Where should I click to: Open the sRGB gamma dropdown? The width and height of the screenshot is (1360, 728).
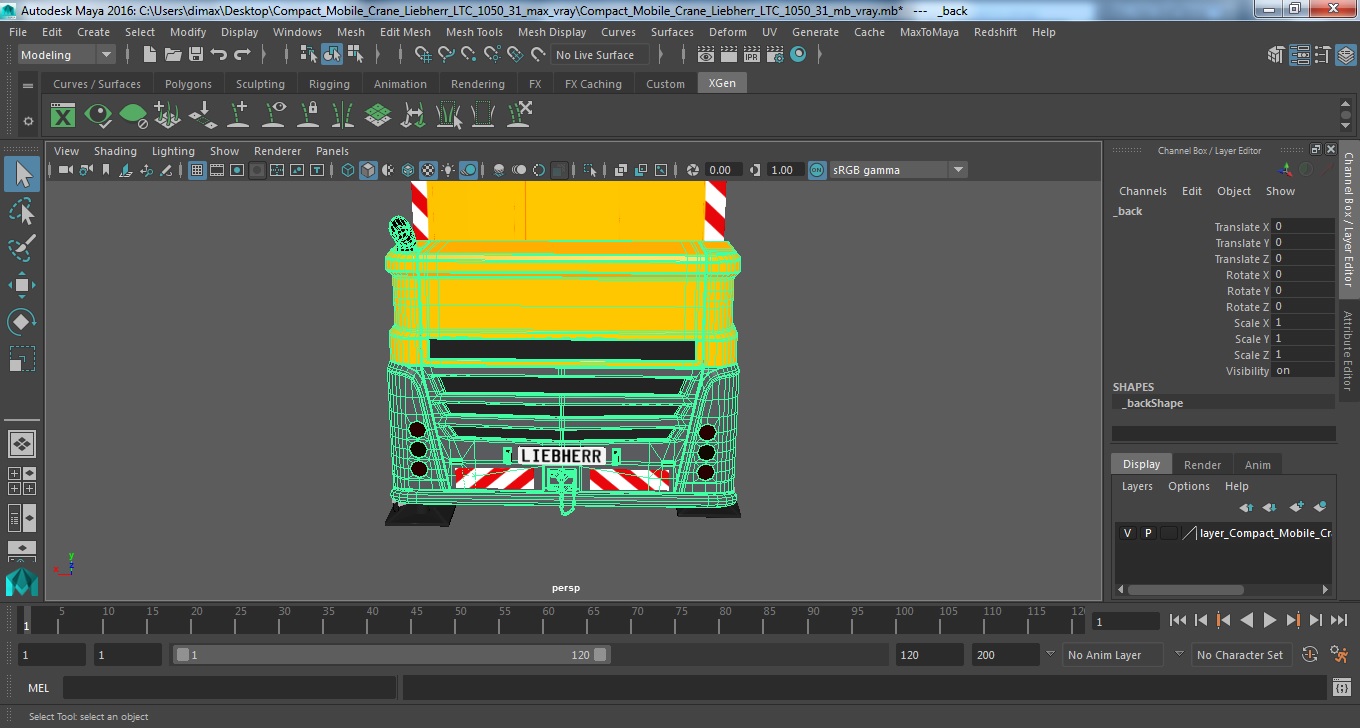click(x=898, y=170)
